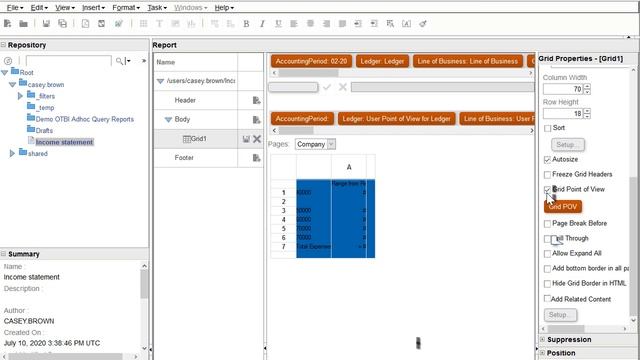Screen dimensions: 640x360
Task: Click the edit icon on the Body row
Action: coord(256,120)
